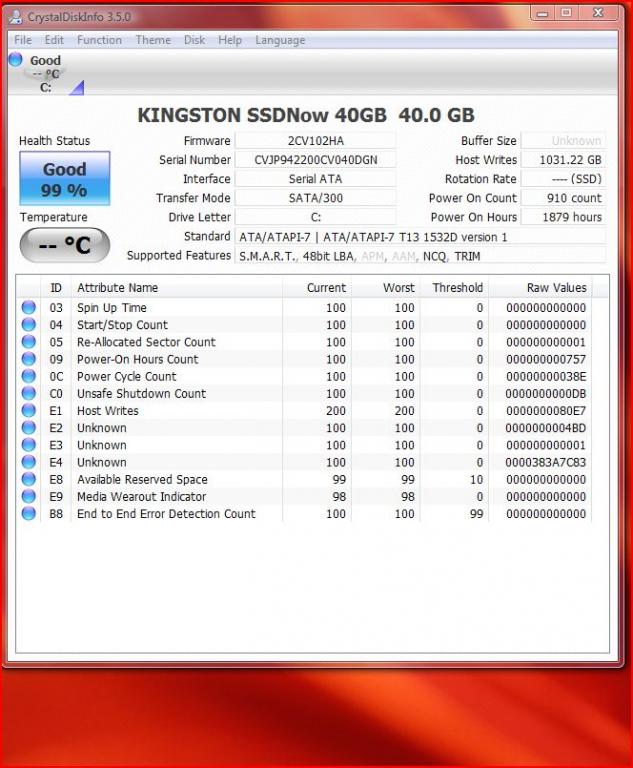
Task: Open the Disk menu
Action: pyautogui.click(x=195, y=40)
